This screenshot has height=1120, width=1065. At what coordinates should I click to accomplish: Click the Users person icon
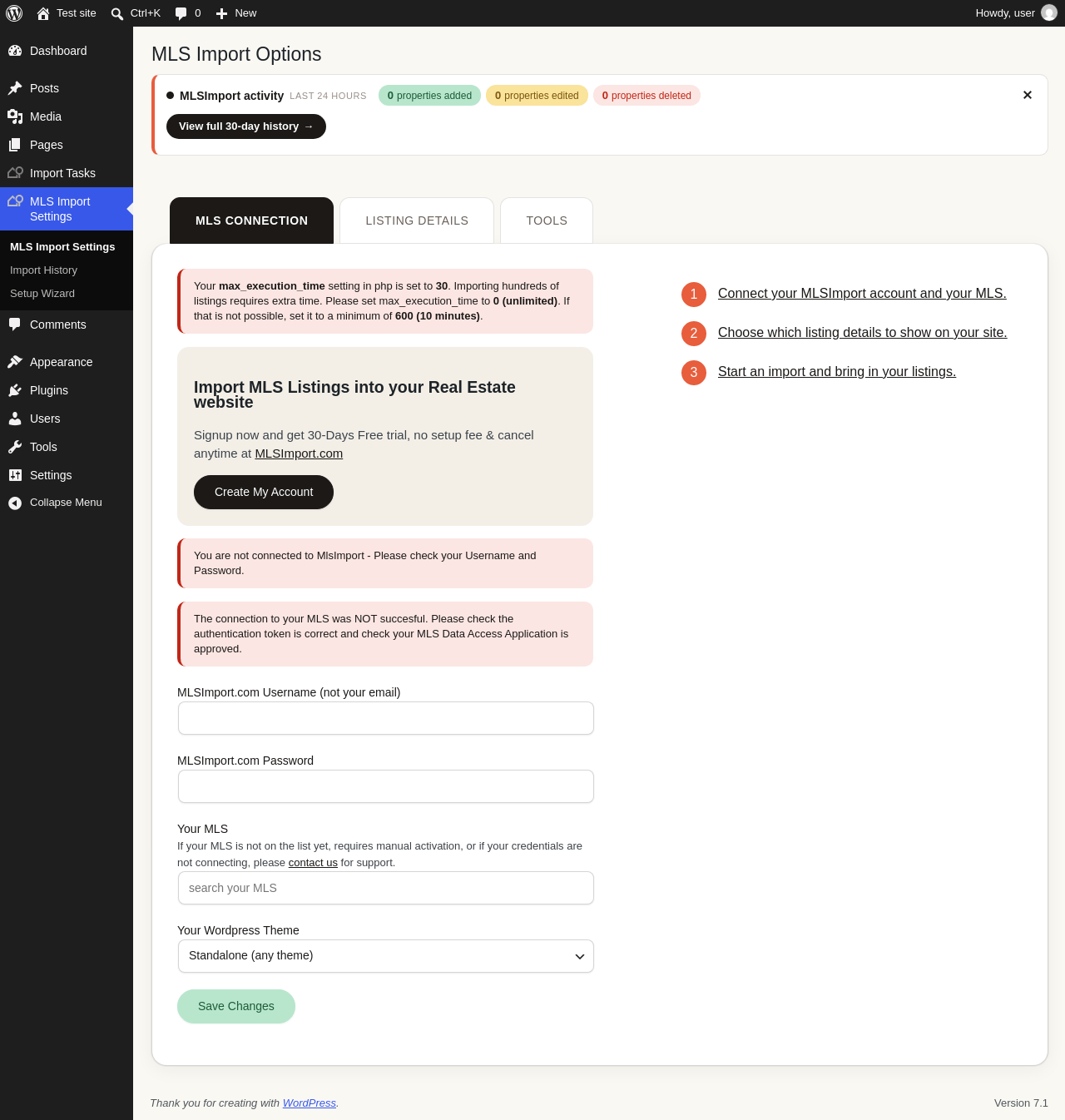click(x=15, y=419)
